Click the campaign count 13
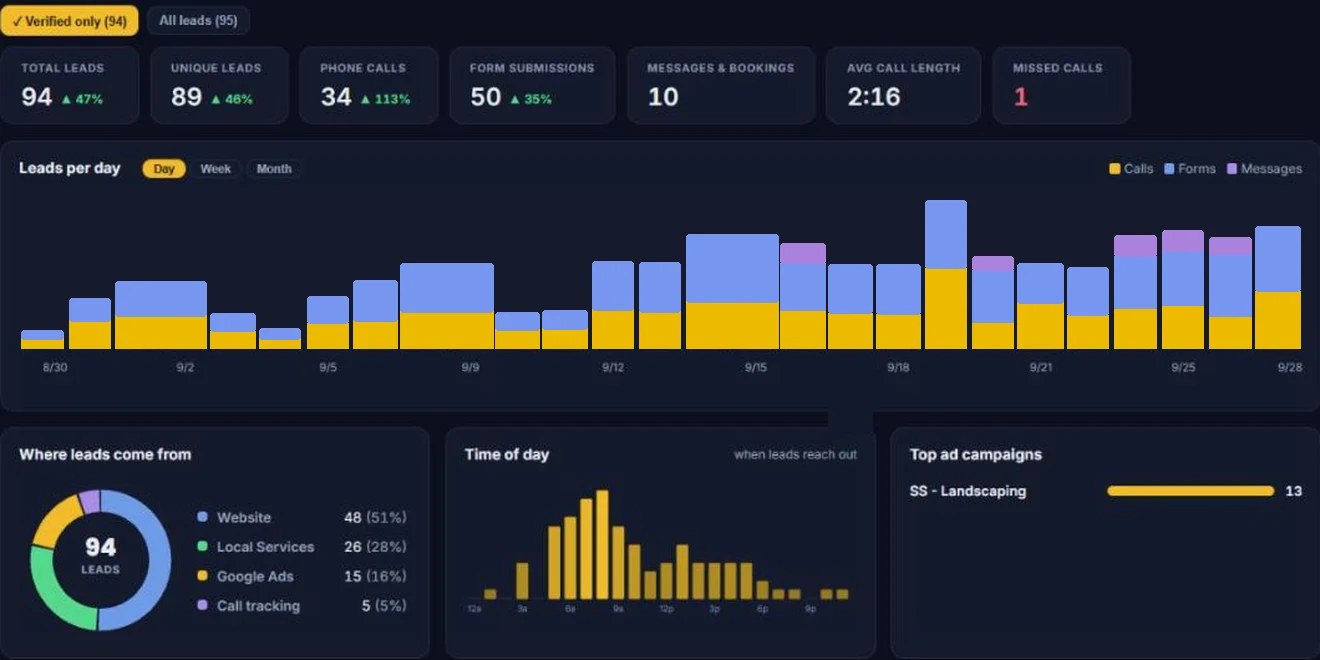Screen dimensions: 1320x660 pos(1293,491)
